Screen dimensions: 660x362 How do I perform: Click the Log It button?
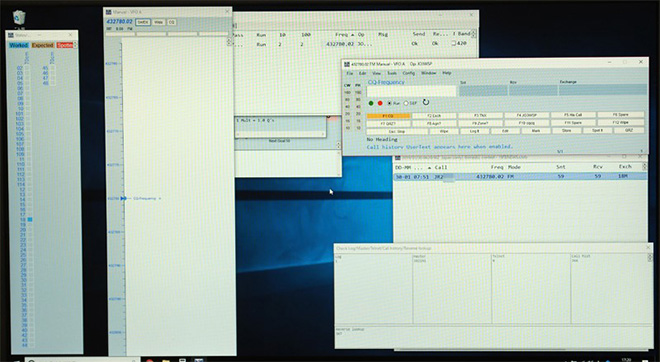(475, 131)
